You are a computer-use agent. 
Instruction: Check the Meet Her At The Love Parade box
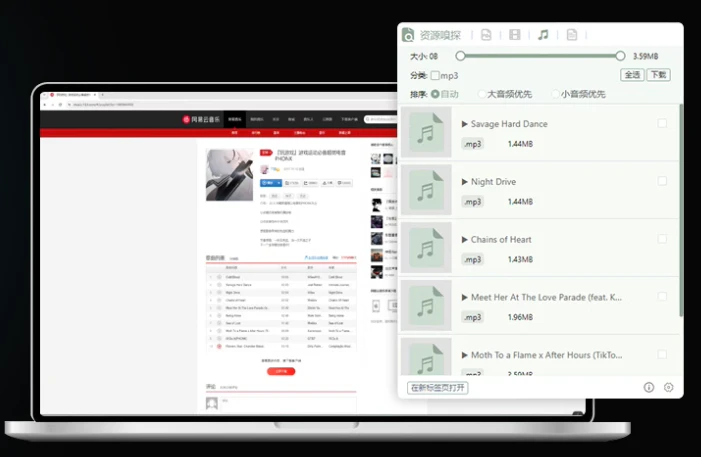[662, 296]
